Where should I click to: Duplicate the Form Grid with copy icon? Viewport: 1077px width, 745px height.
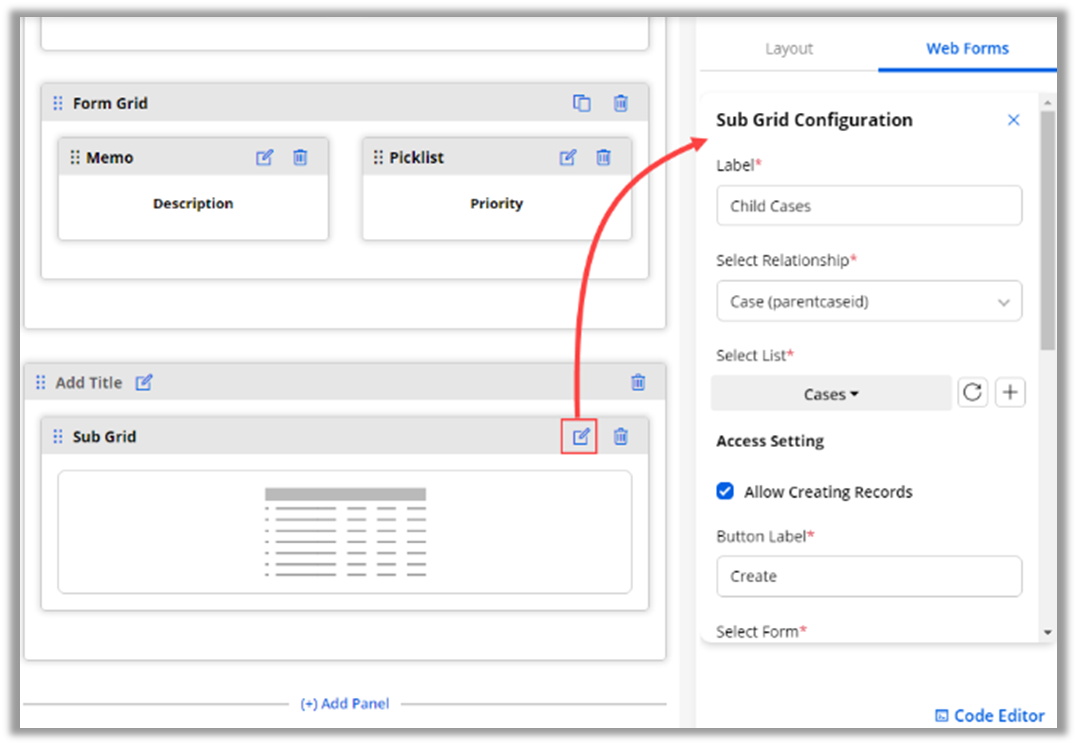click(x=581, y=103)
